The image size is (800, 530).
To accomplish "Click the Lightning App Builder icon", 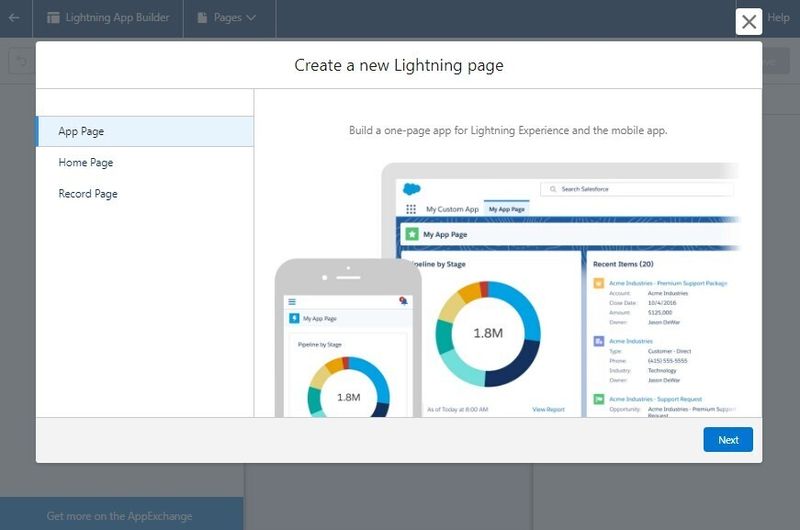I will (x=53, y=18).
